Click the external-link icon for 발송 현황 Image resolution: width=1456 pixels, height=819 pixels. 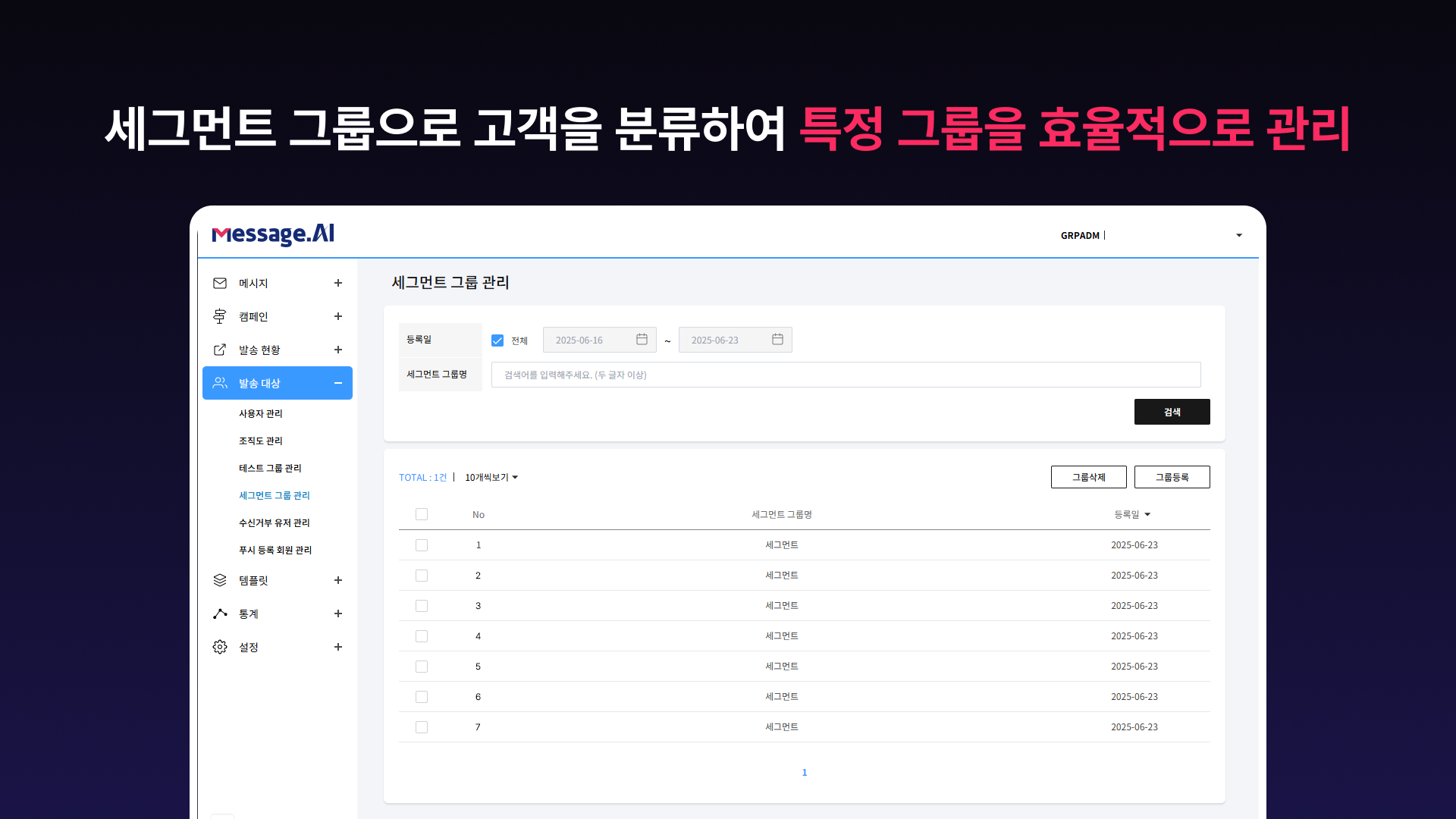[220, 350]
